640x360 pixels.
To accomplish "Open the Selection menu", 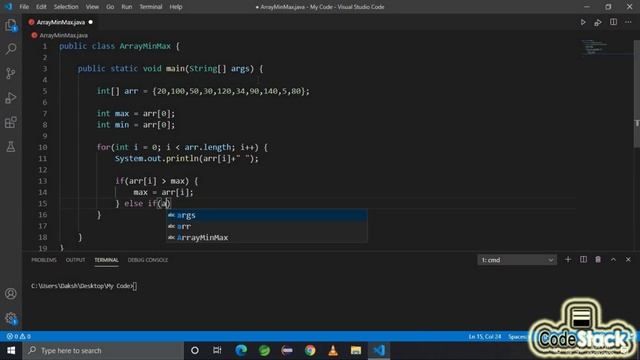I will [x=66, y=7].
